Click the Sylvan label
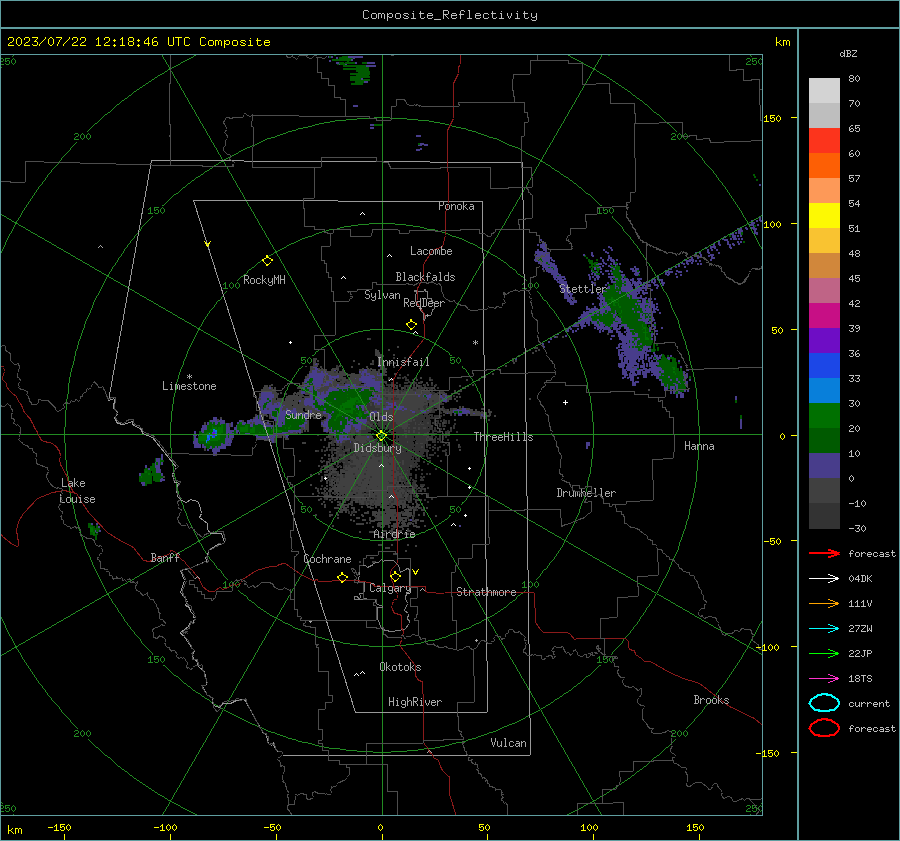 (x=382, y=295)
